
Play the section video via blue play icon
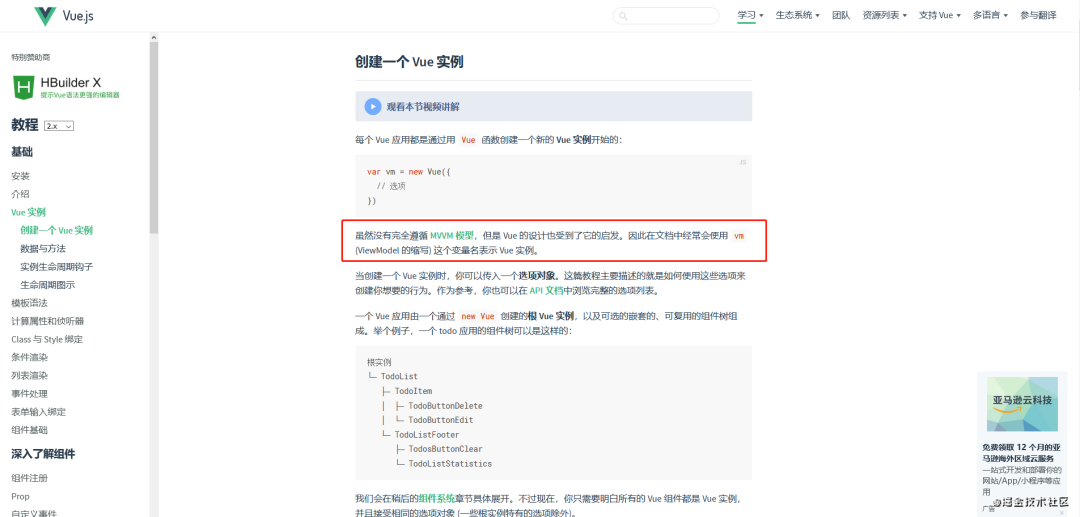point(373,106)
